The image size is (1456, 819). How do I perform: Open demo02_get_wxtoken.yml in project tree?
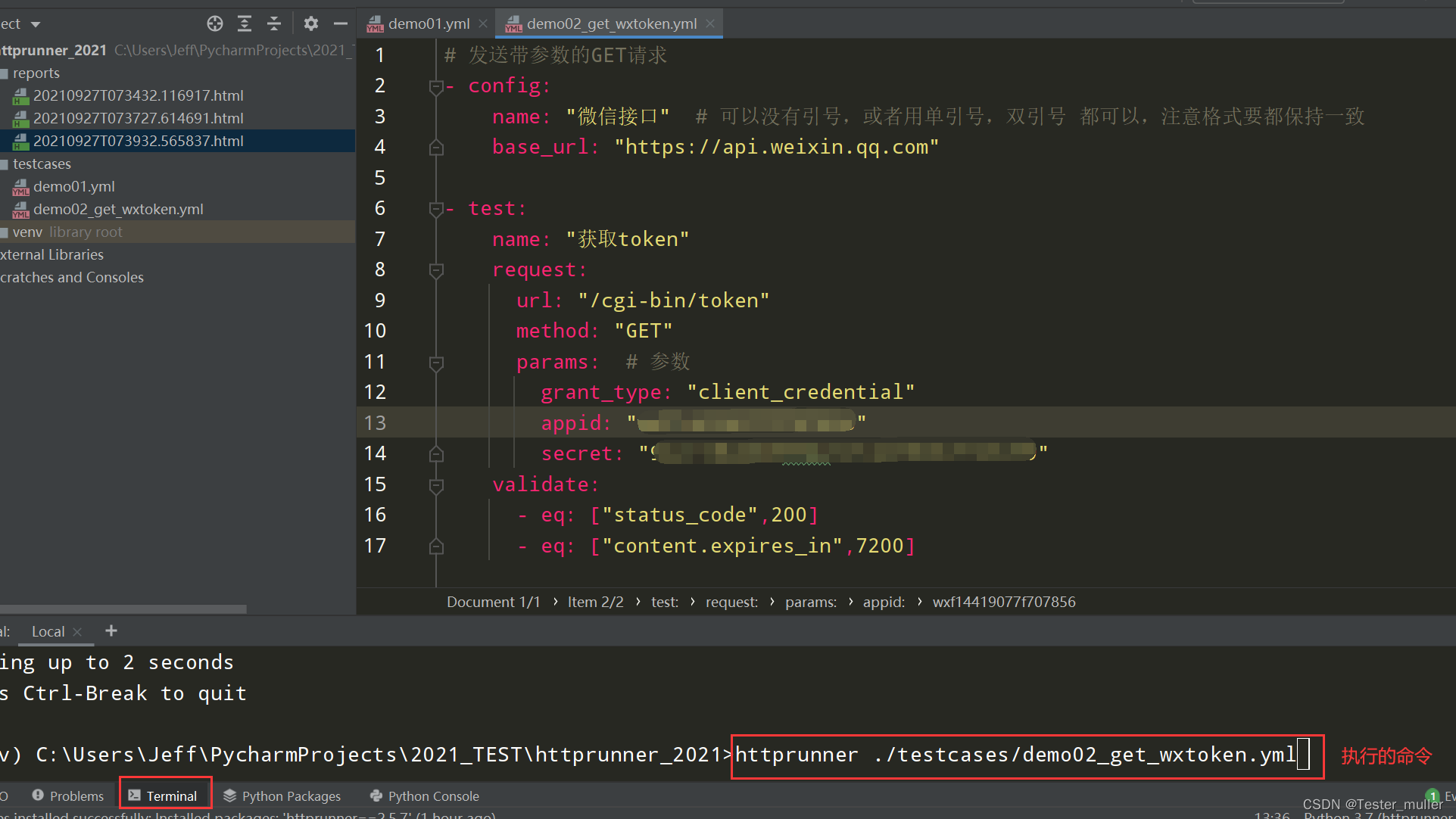tap(117, 209)
